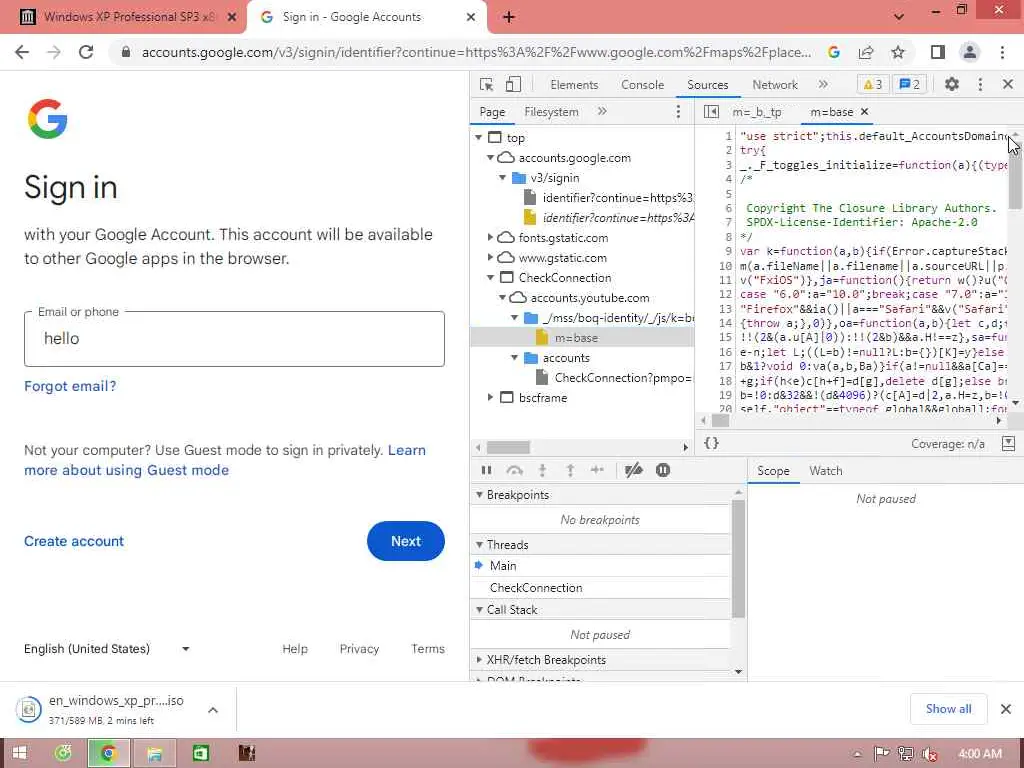Open the Filesystem navigator tab
Viewport: 1024px width, 768px height.
click(551, 112)
